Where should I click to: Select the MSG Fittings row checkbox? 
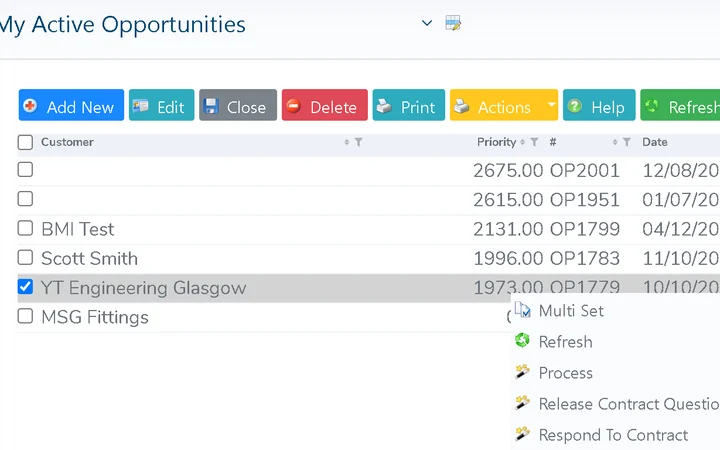[x=25, y=316]
